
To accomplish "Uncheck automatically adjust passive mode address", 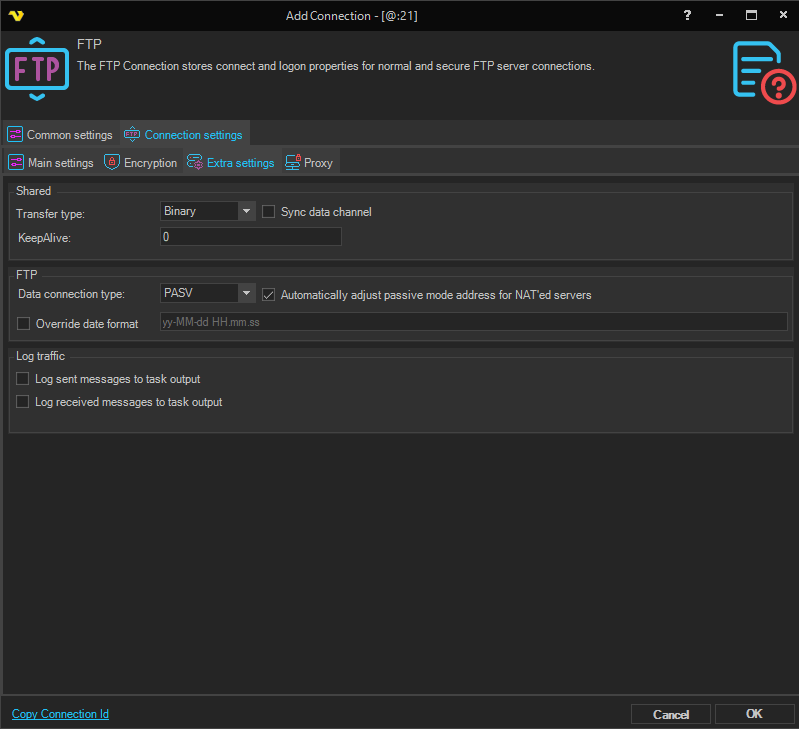I will coord(269,295).
